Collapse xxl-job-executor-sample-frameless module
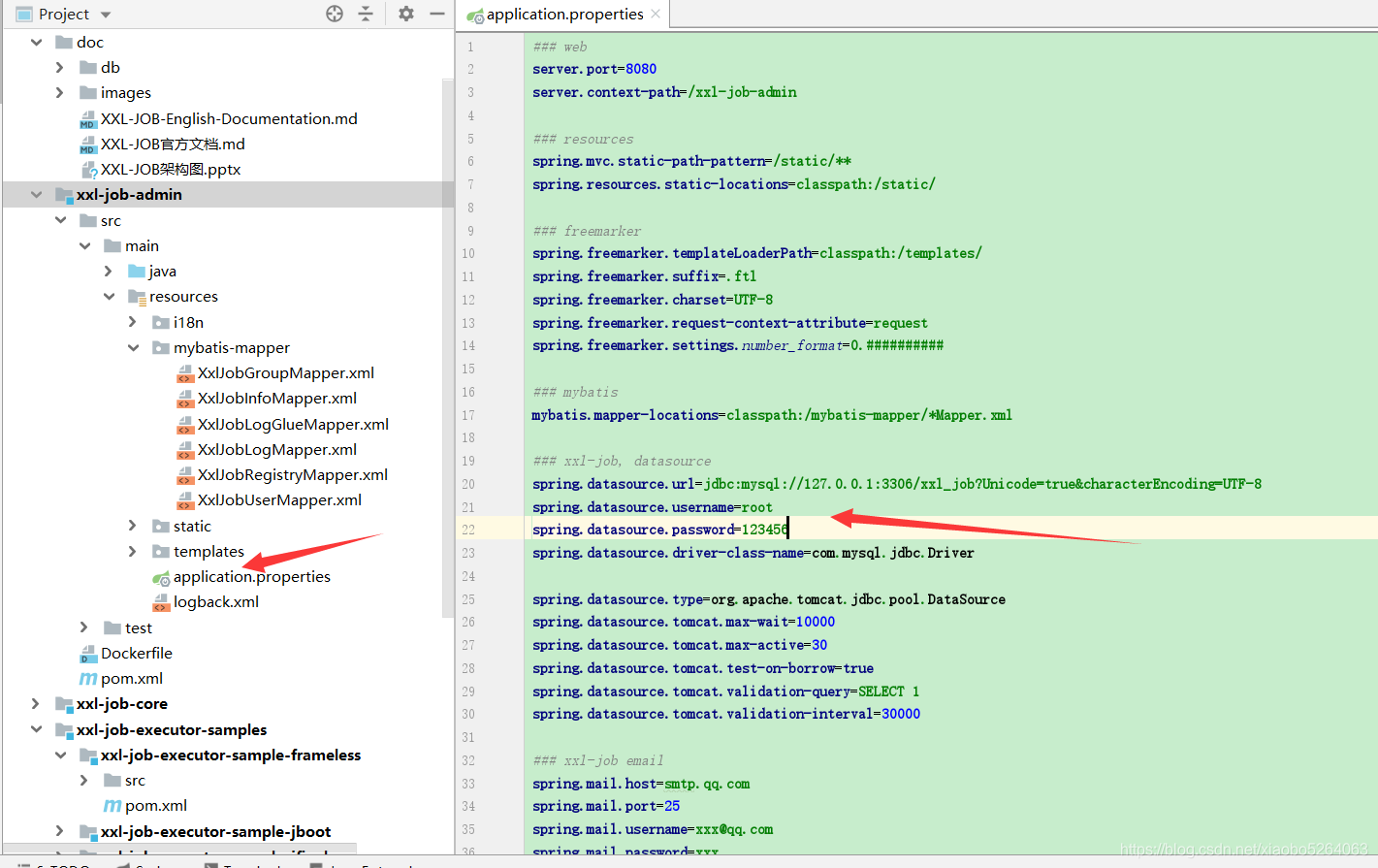The image size is (1378, 868). (61, 755)
